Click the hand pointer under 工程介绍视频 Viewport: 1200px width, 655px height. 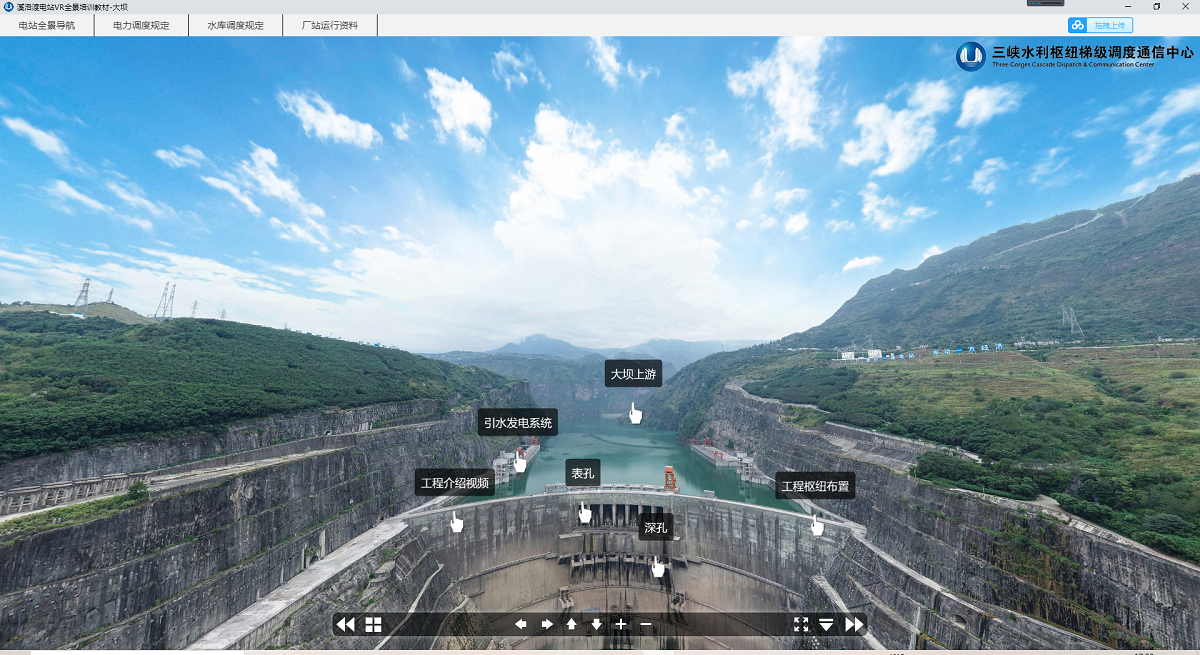[456, 522]
